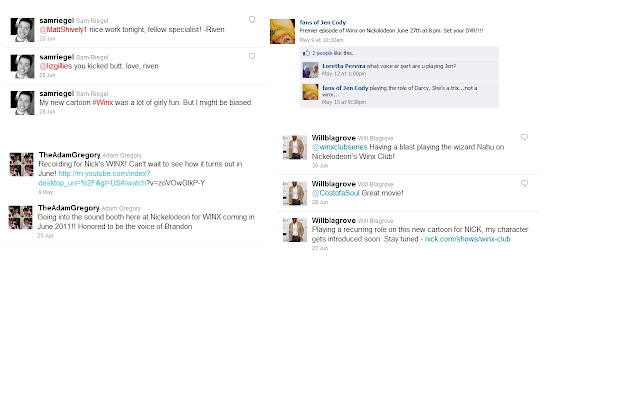Open the @CostofaSoul mention
This screenshot has width=640, height=400.
[336, 193]
